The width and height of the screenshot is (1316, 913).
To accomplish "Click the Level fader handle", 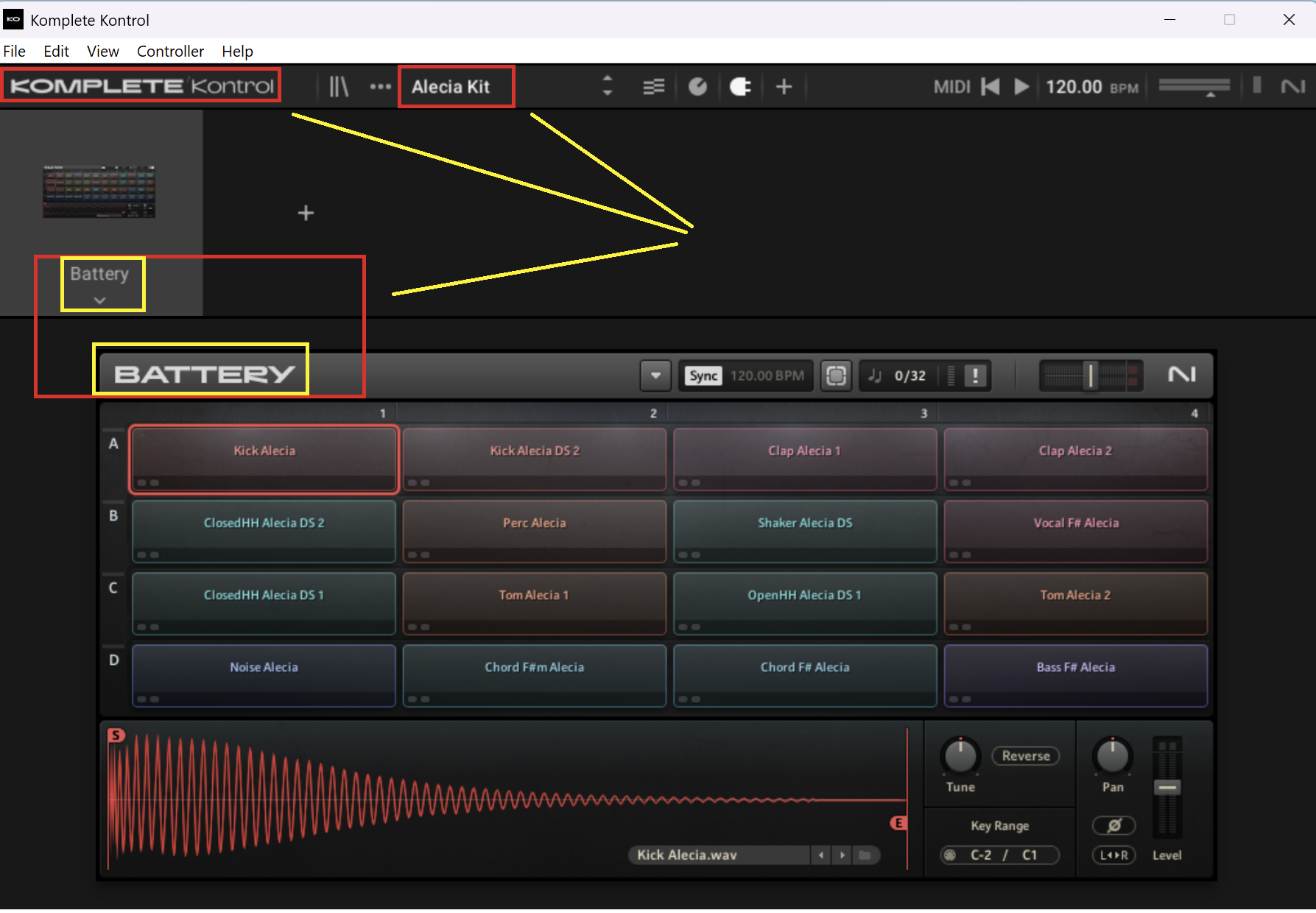I will [x=1167, y=787].
